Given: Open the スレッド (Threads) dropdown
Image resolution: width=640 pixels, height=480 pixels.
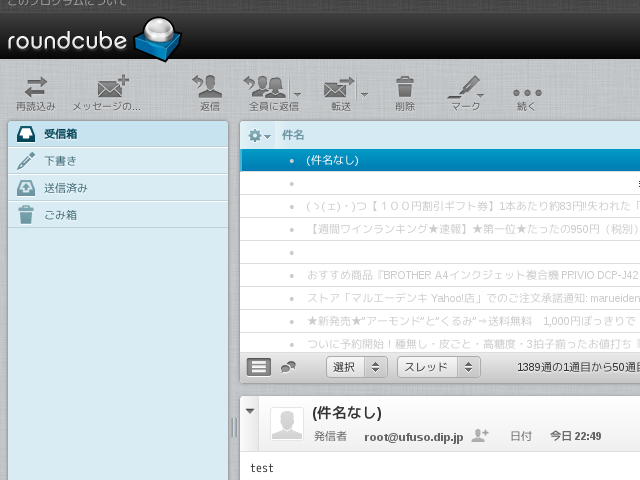Looking at the screenshot, I should (x=434, y=367).
